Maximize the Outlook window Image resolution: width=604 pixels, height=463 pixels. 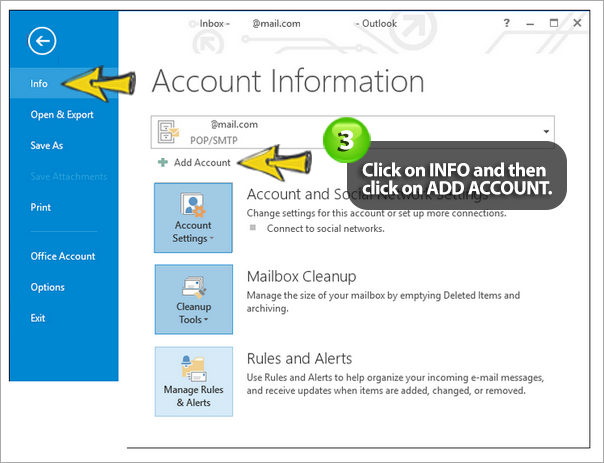pos(554,23)
